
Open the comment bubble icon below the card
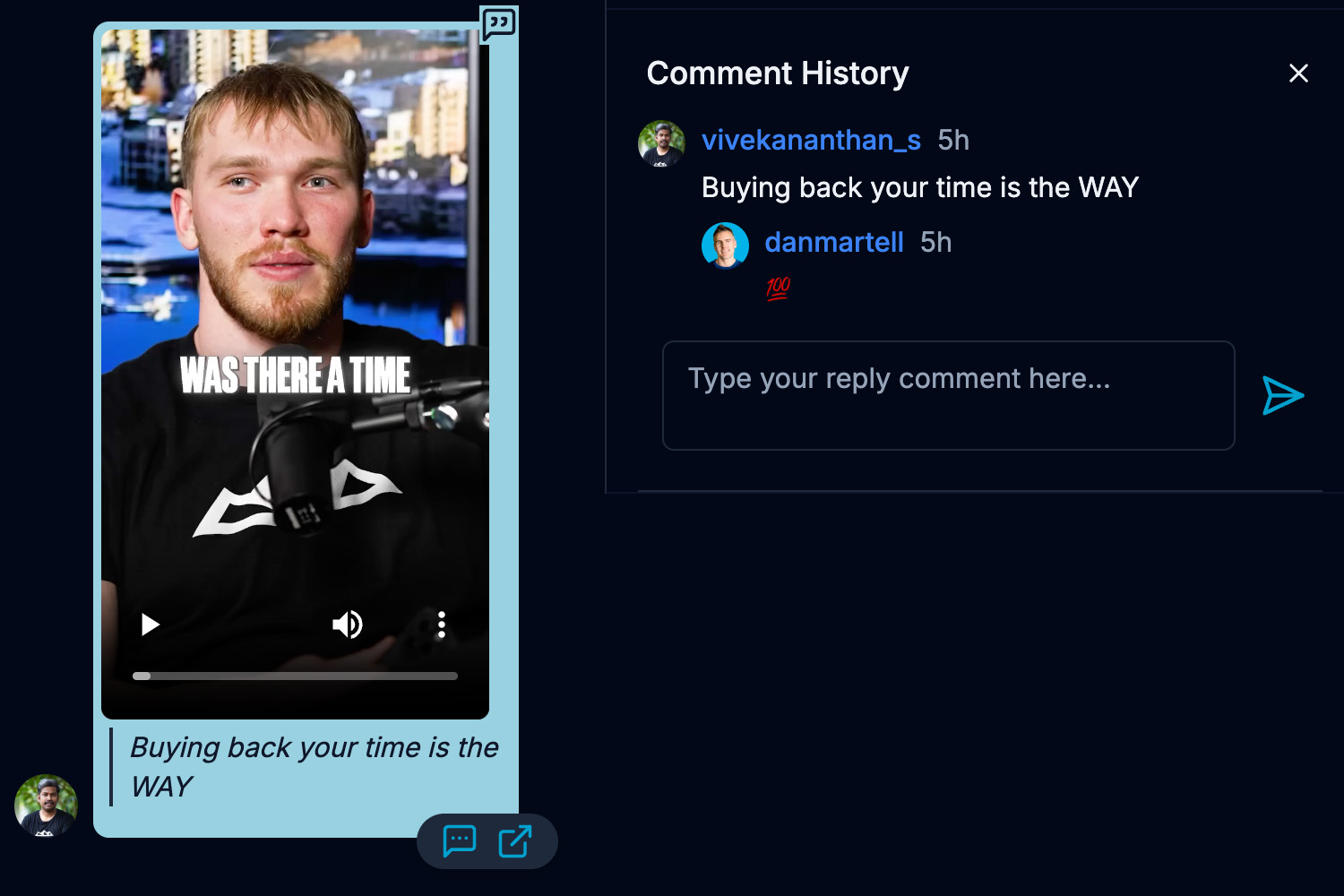pyautogui.click(x=460, y=840)
